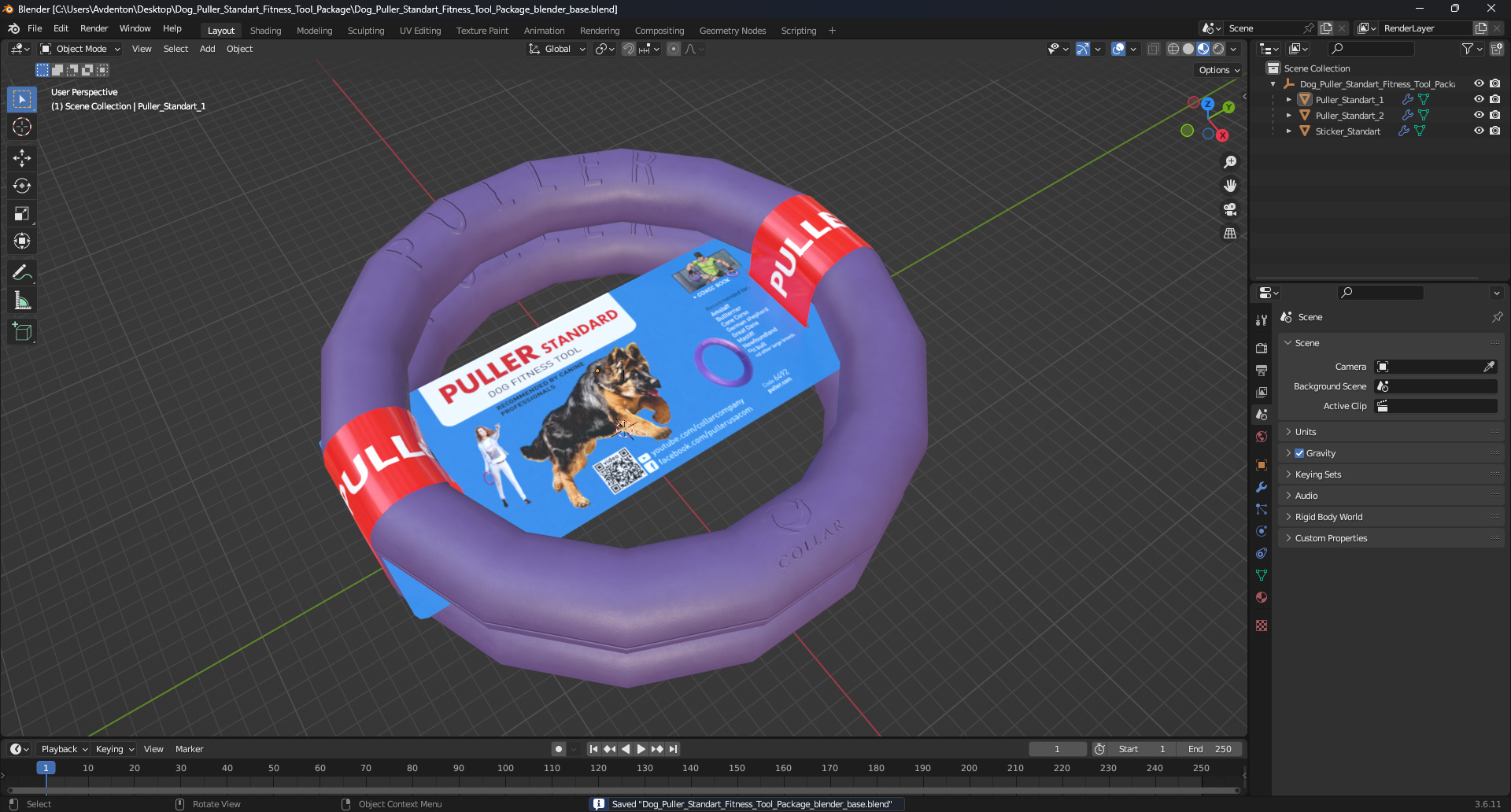Open Global transform orientation dropdown
This screenshot has width=1511, height=812.
tap(557, 49)
